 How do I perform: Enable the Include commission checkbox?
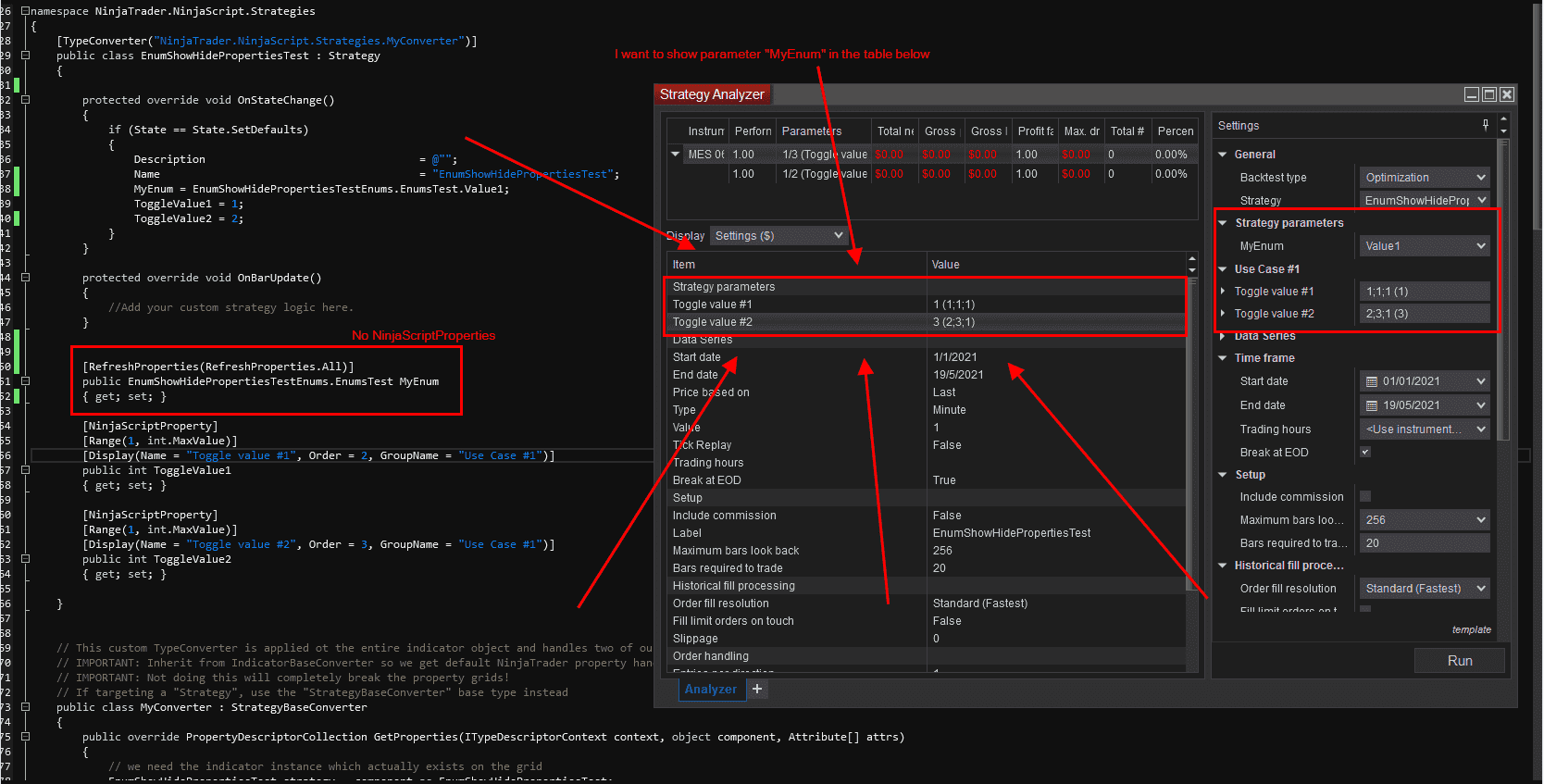[x=1365, y=497]
